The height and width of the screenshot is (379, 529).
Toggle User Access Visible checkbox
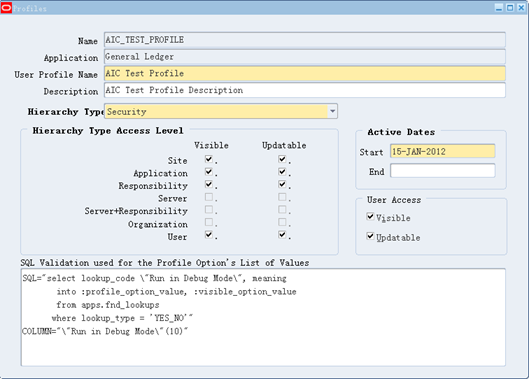tap(370, 216)
